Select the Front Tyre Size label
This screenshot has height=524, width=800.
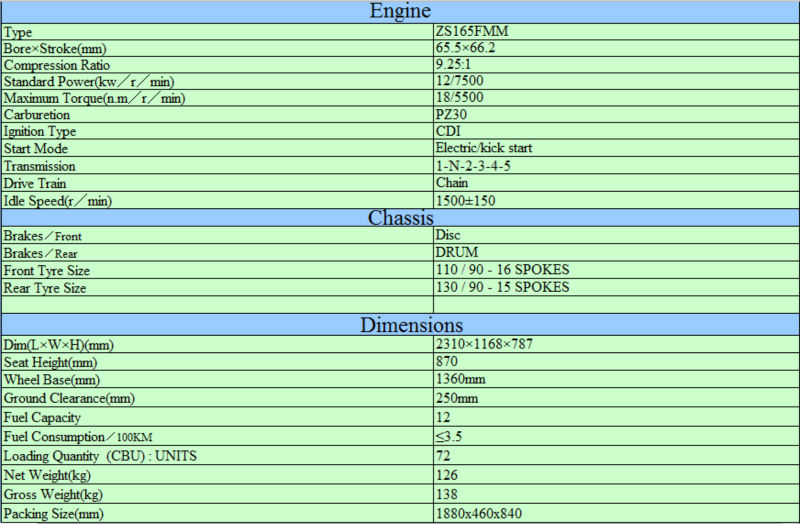(46, 270)
